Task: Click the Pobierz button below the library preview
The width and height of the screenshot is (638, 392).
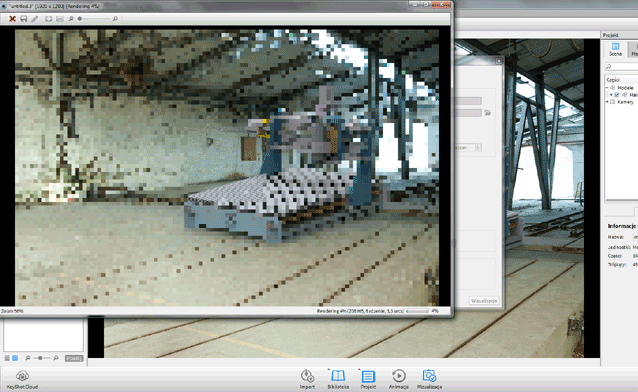Action: click(x=74, y=358)
